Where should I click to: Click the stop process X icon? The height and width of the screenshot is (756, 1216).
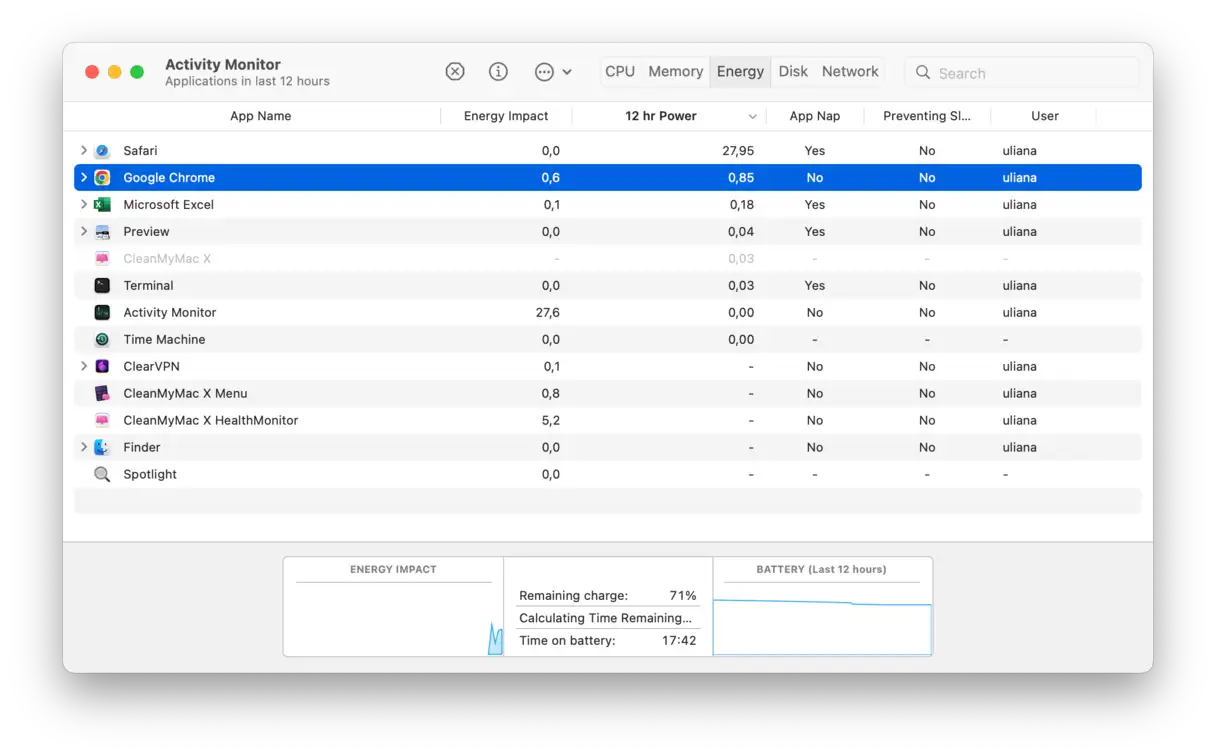tap(455, 72)
